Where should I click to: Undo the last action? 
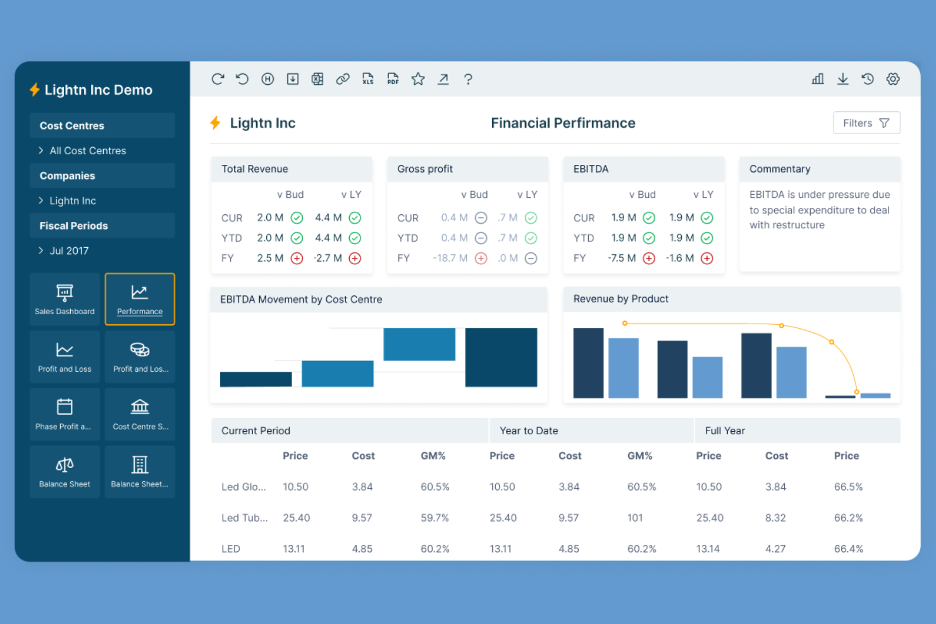tap(243, 78)
